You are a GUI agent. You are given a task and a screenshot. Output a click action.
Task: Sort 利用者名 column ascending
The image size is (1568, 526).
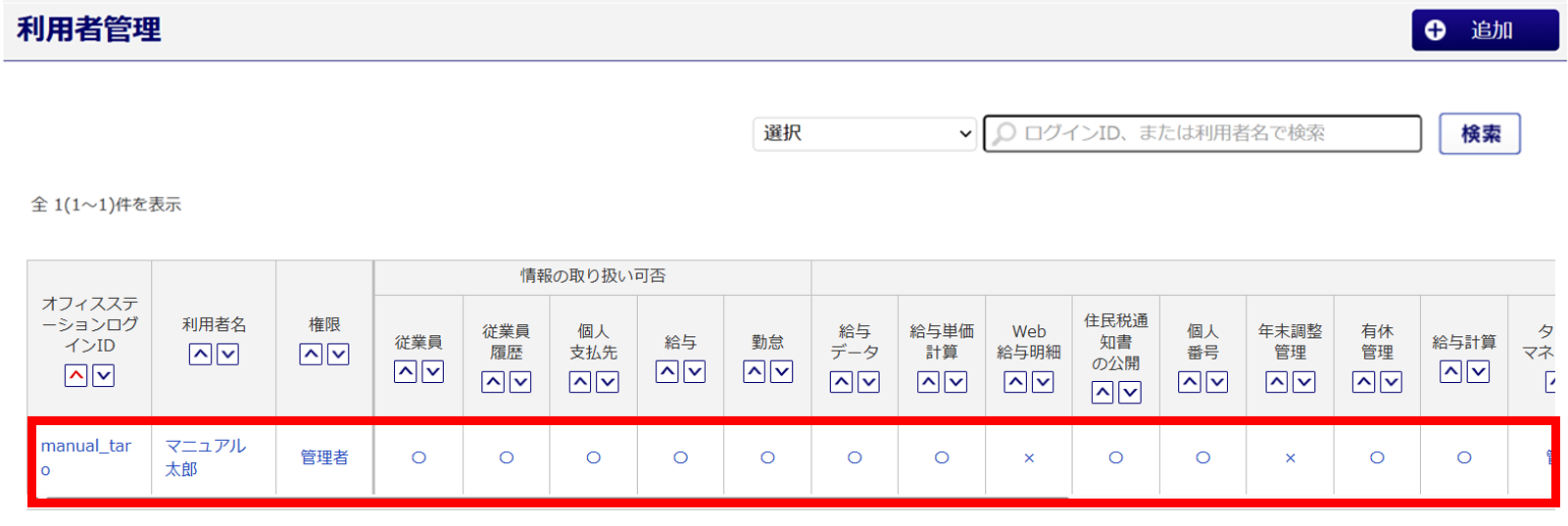(x=200, y=354)
